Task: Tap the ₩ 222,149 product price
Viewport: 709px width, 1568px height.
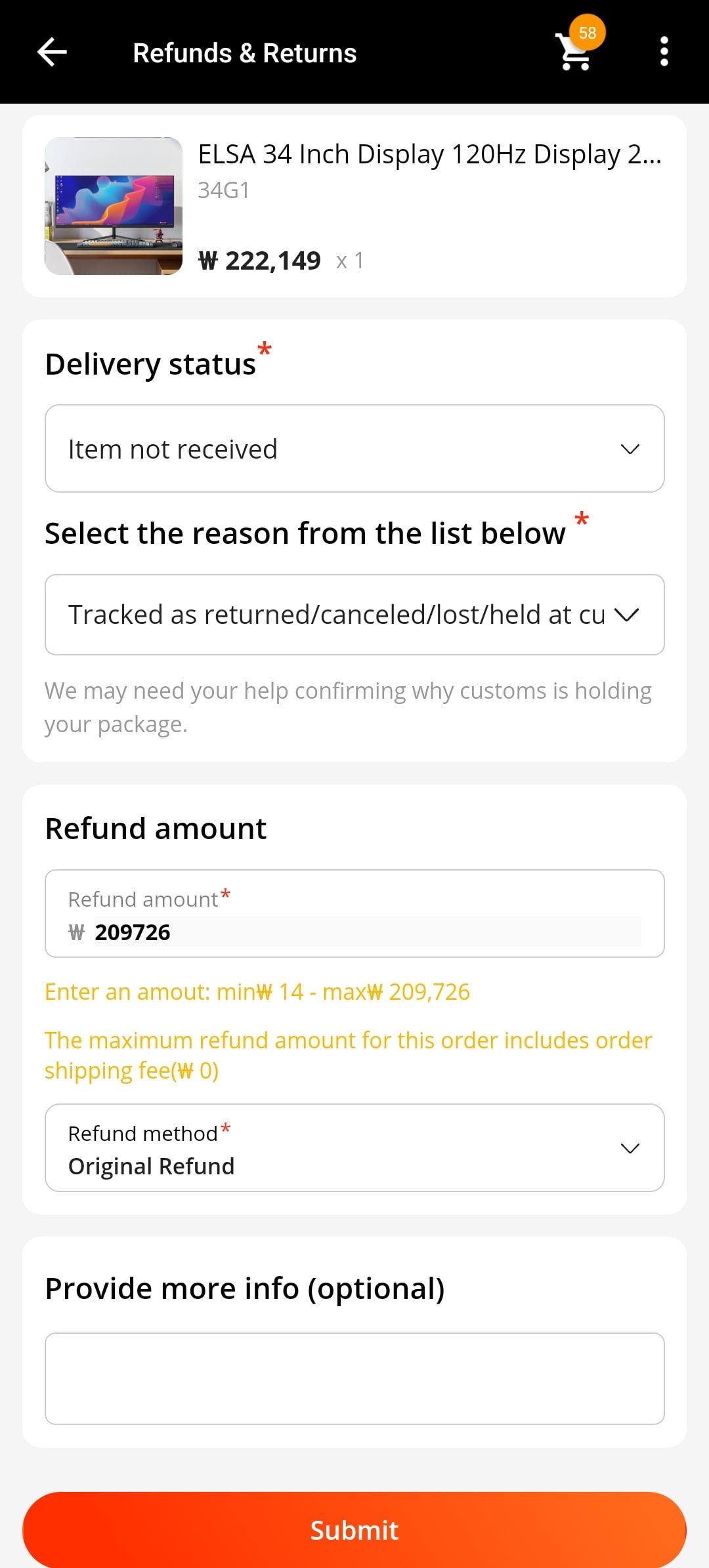Action: [260, 261]
